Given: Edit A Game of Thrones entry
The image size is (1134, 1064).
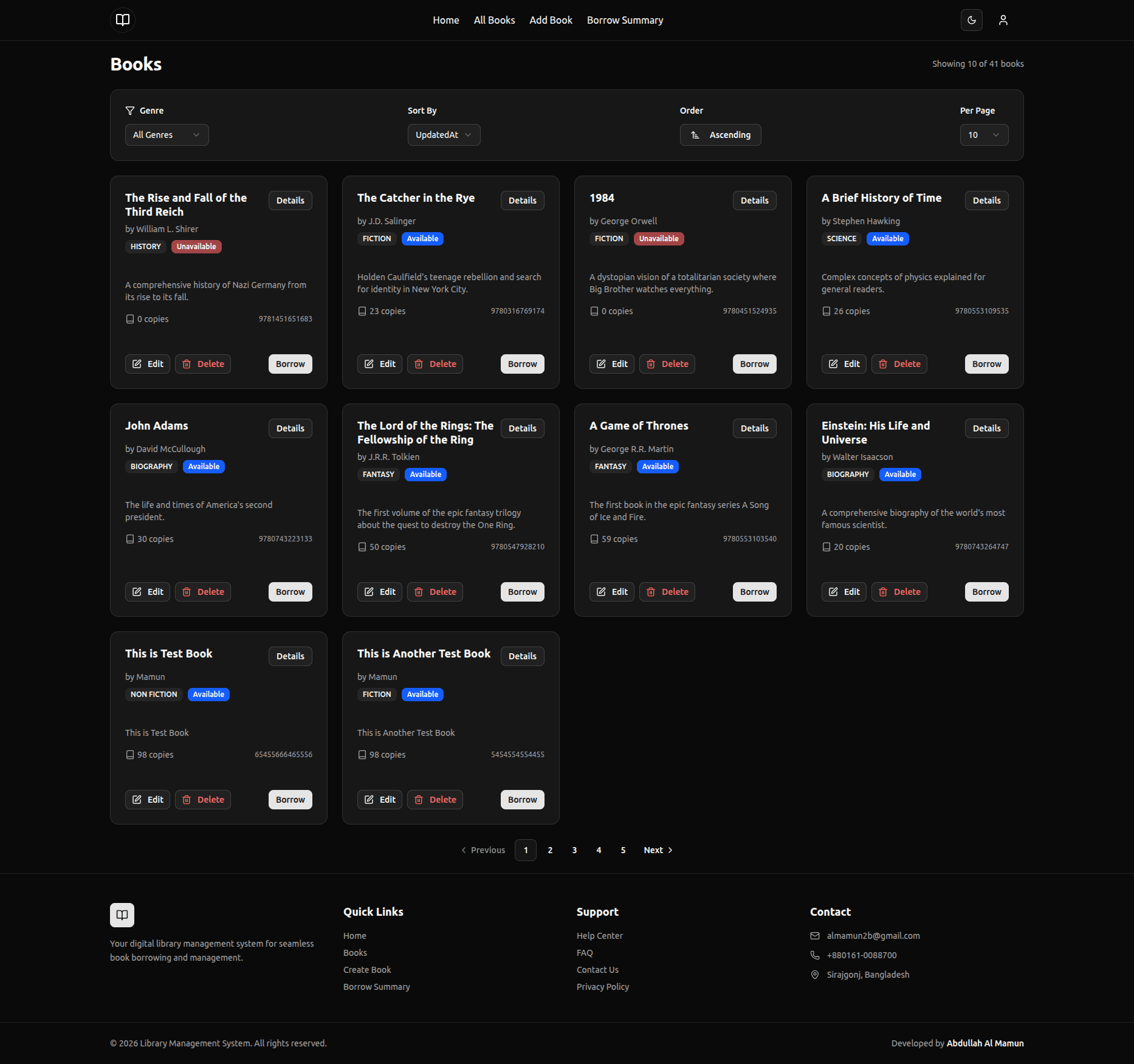Looking at the screenshot, I should pos(611,592).
